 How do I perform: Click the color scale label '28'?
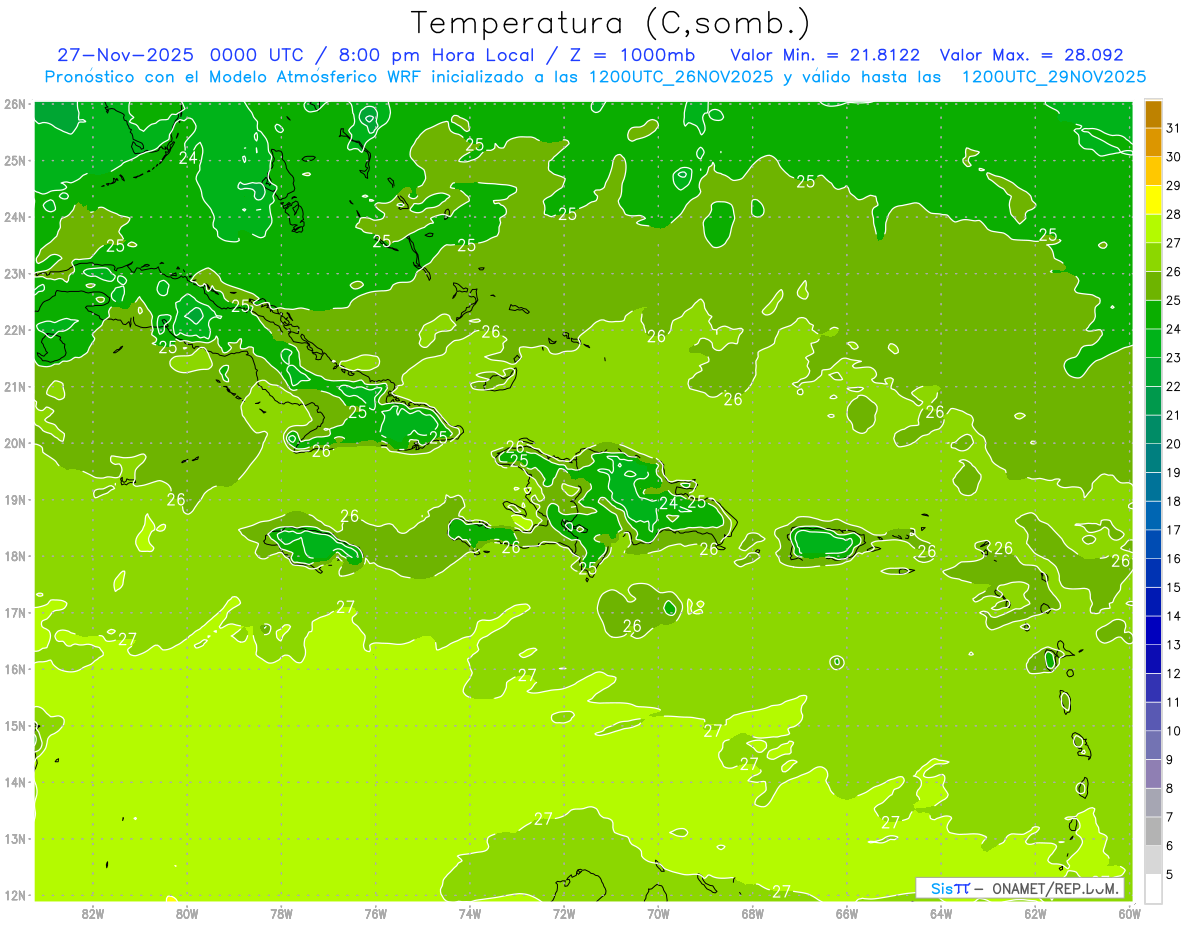[x=1173, y=214]
